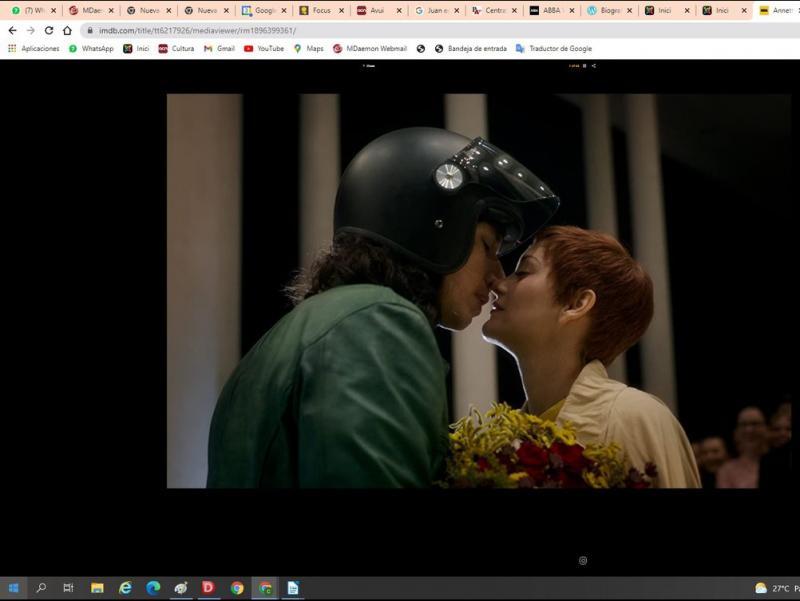
Task: Open the unlabeled globe bookmark after MDaemon Webmail
Action: point(421,48)
